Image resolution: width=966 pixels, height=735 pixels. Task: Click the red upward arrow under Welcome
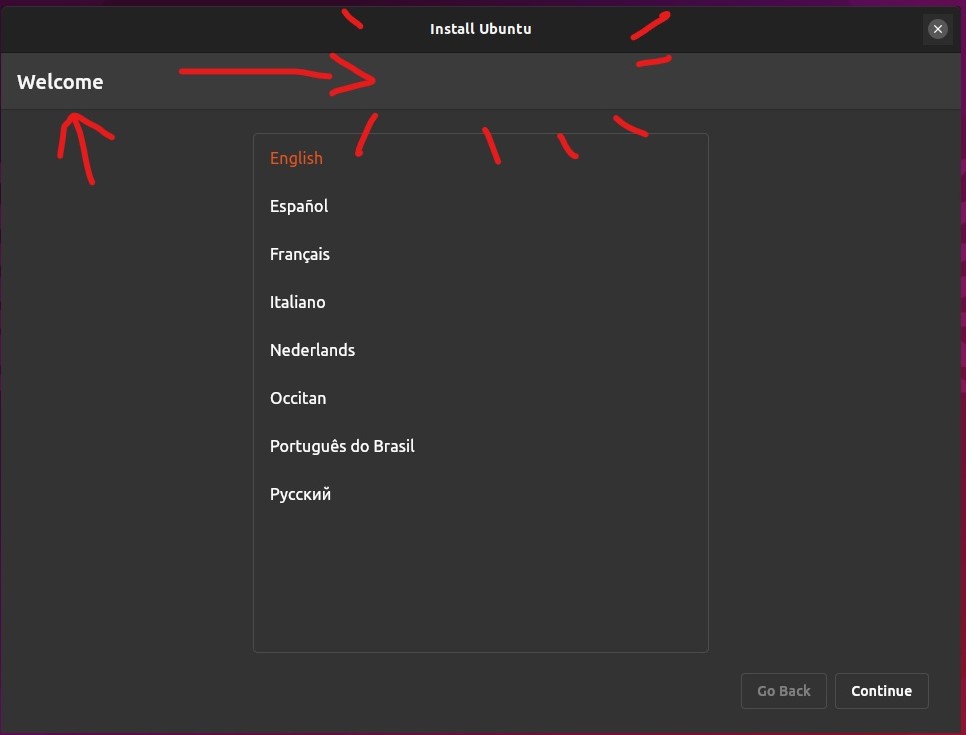coord(82,145)
